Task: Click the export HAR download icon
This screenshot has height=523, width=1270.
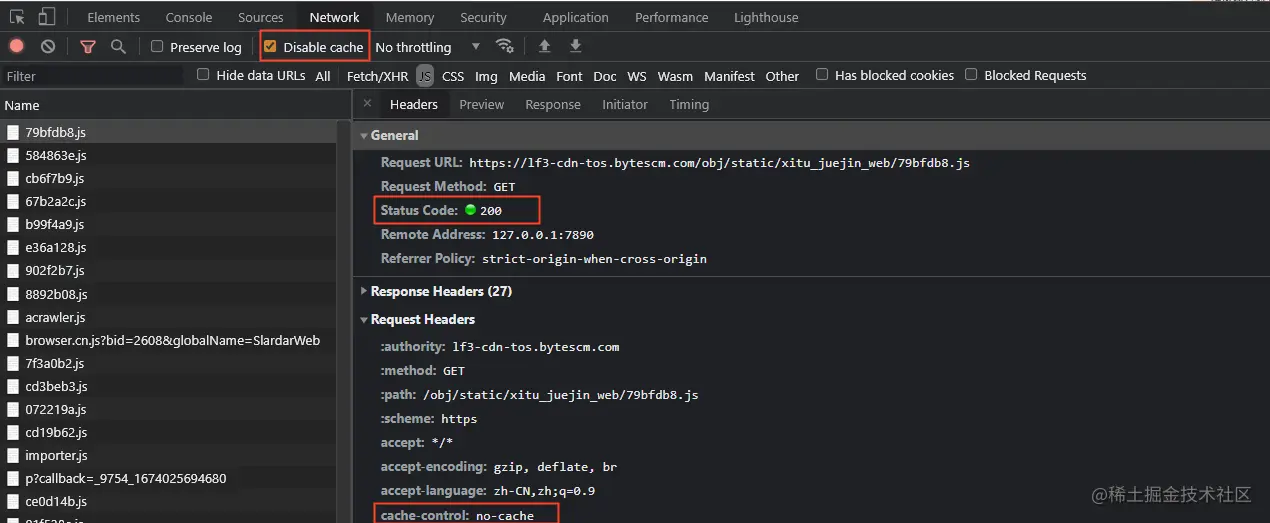Action: (575, 46)
